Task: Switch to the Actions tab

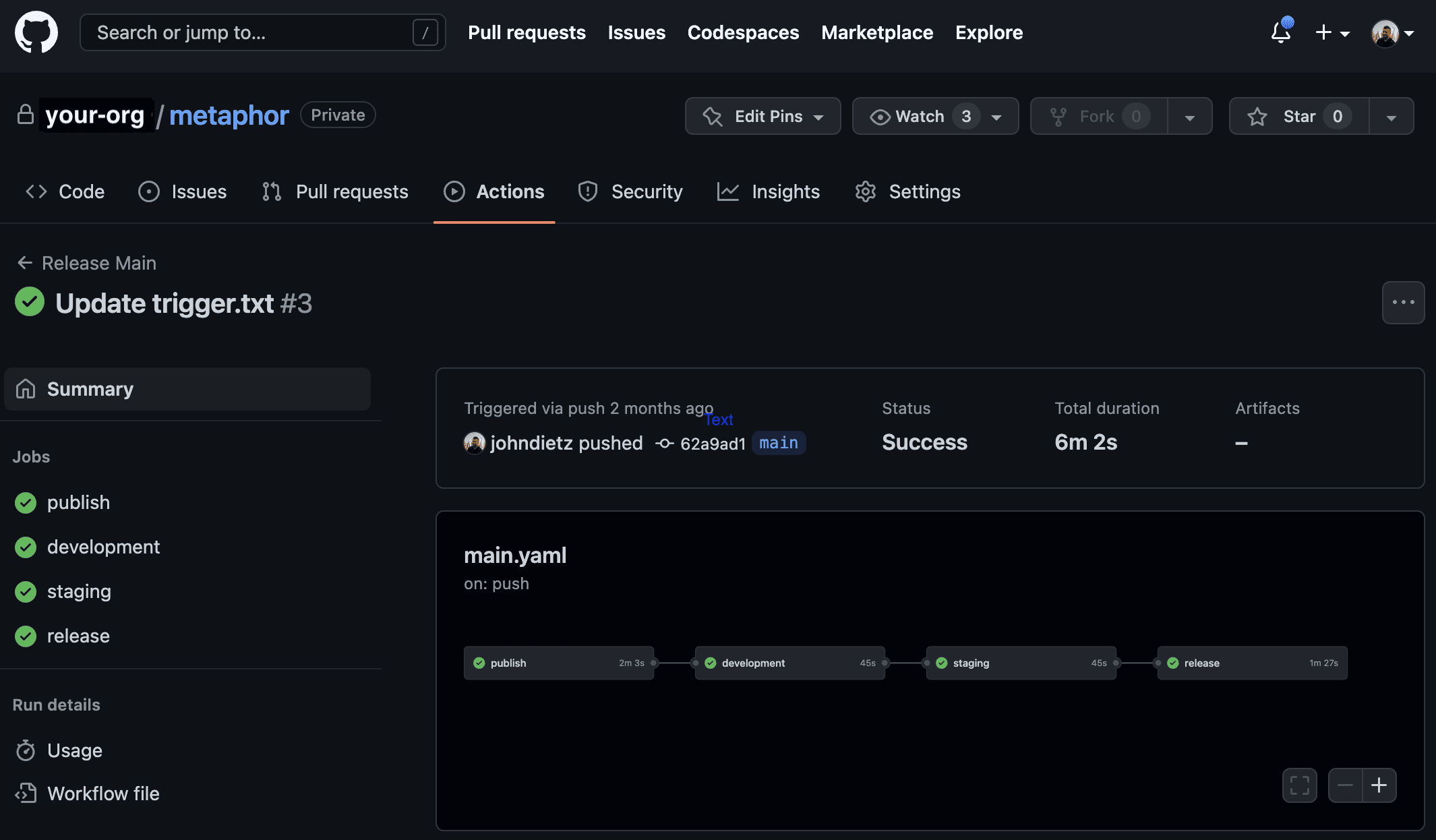Action: click(x=494, y=191)
